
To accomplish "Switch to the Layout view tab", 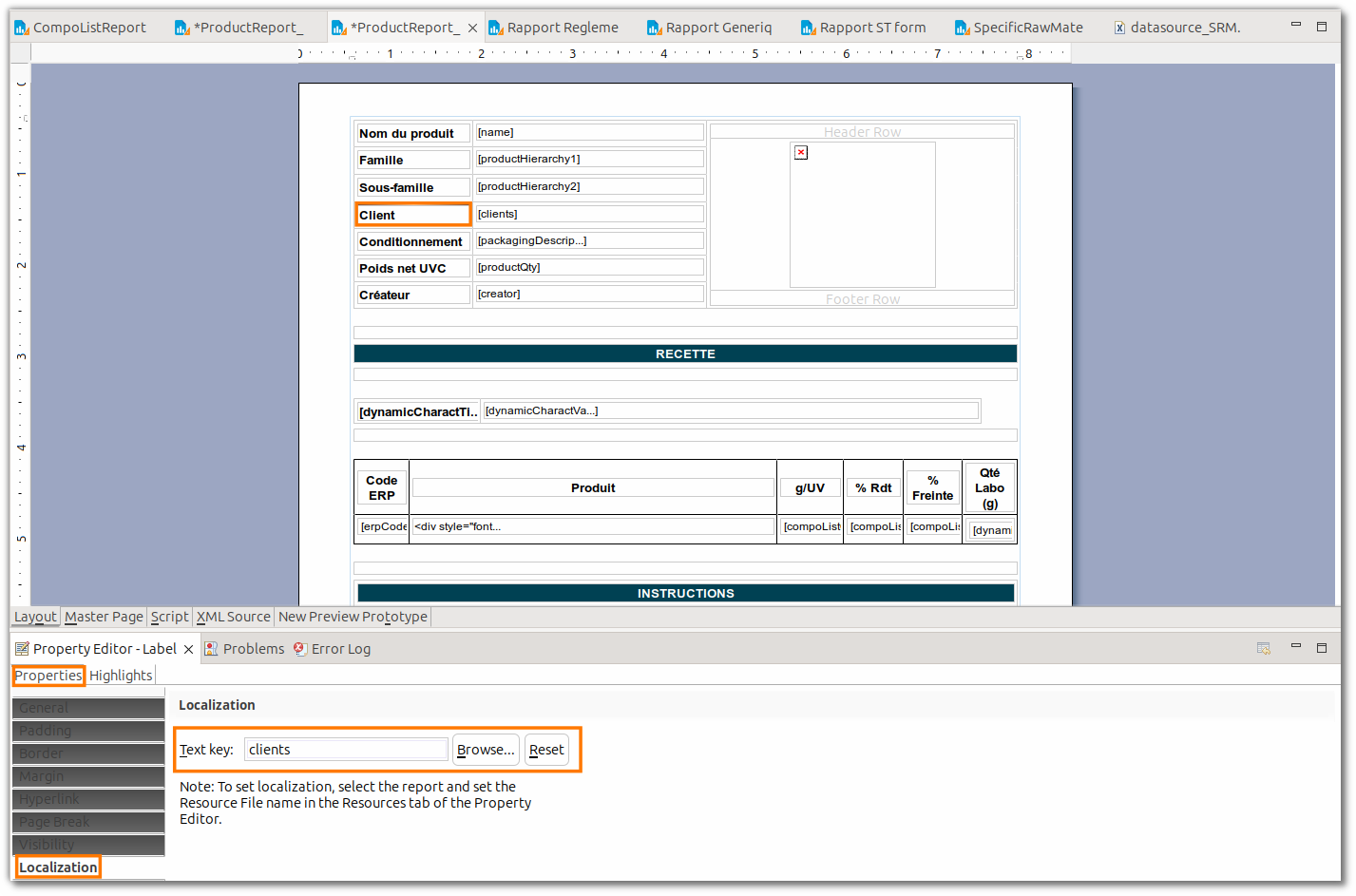I will 35,617.
